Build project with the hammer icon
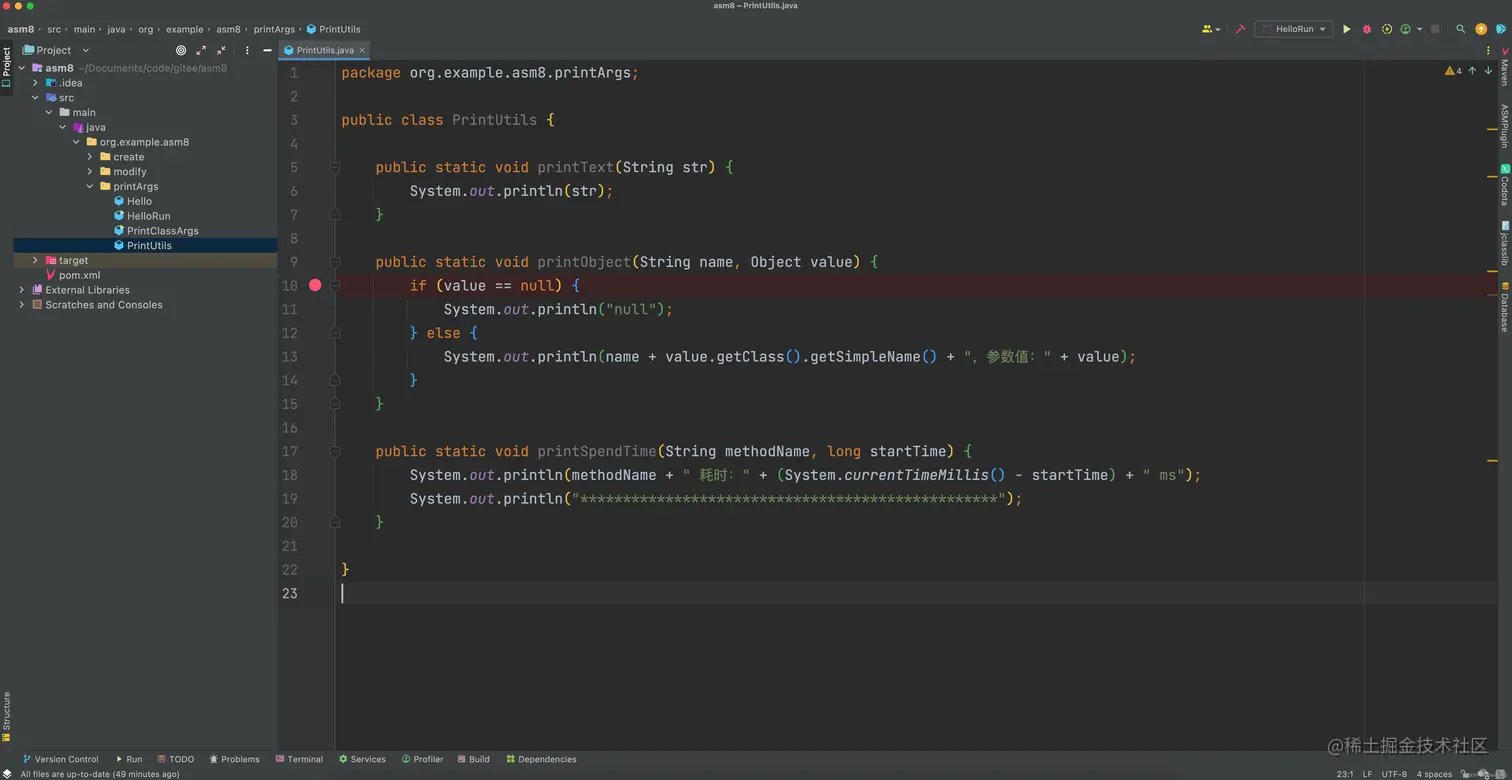This screenshot has width=1512, height=780. (x=1240, y=29)
